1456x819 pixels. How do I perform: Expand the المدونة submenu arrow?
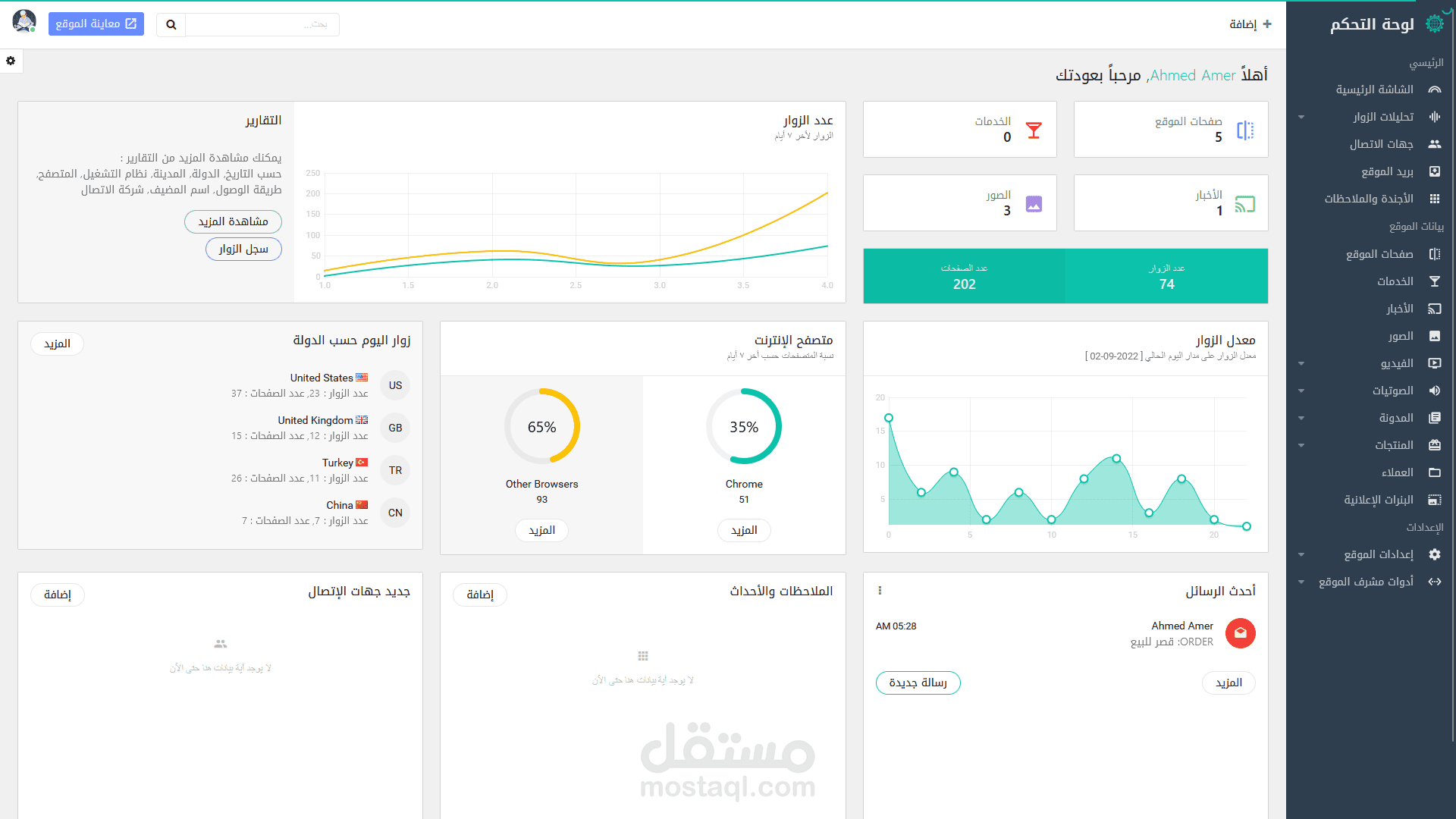pos(1301,418)
